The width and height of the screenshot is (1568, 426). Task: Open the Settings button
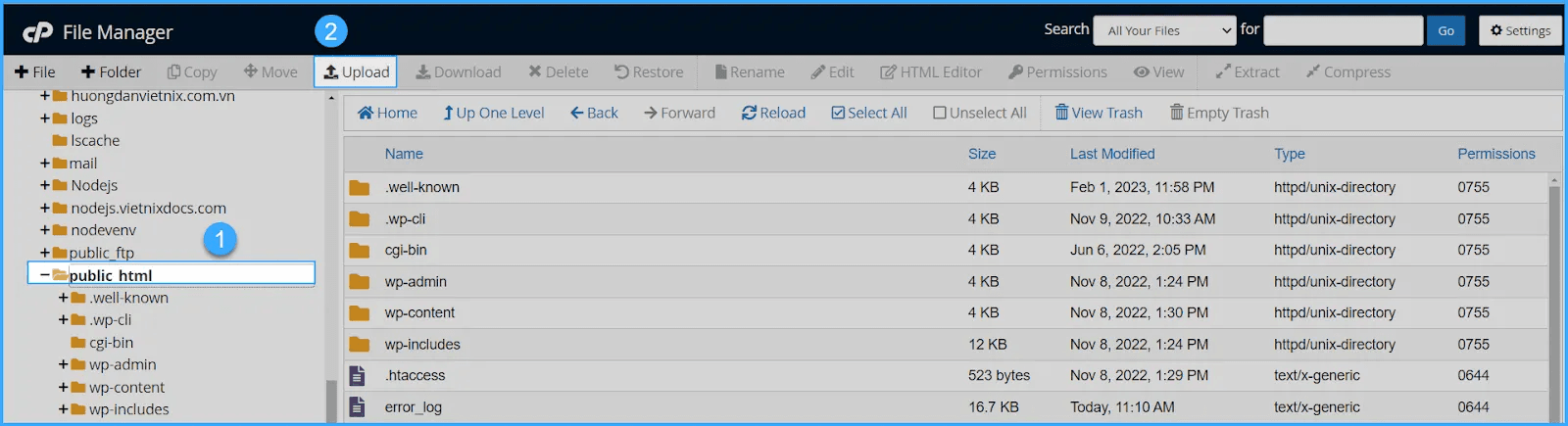click(x=1520, y=31)
